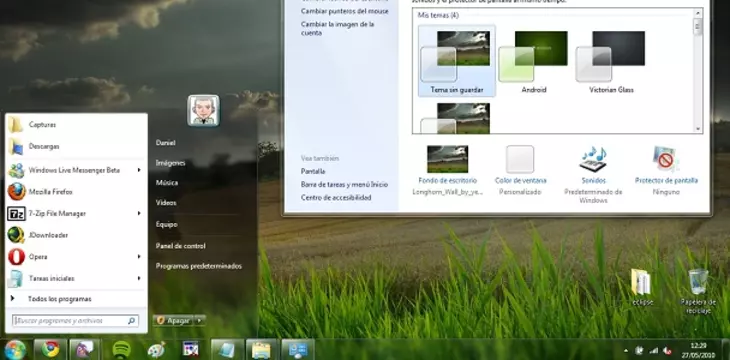This screenshot has height=360, width=730.
Task: Show hidden system tray icons
Action: (625, 351)
